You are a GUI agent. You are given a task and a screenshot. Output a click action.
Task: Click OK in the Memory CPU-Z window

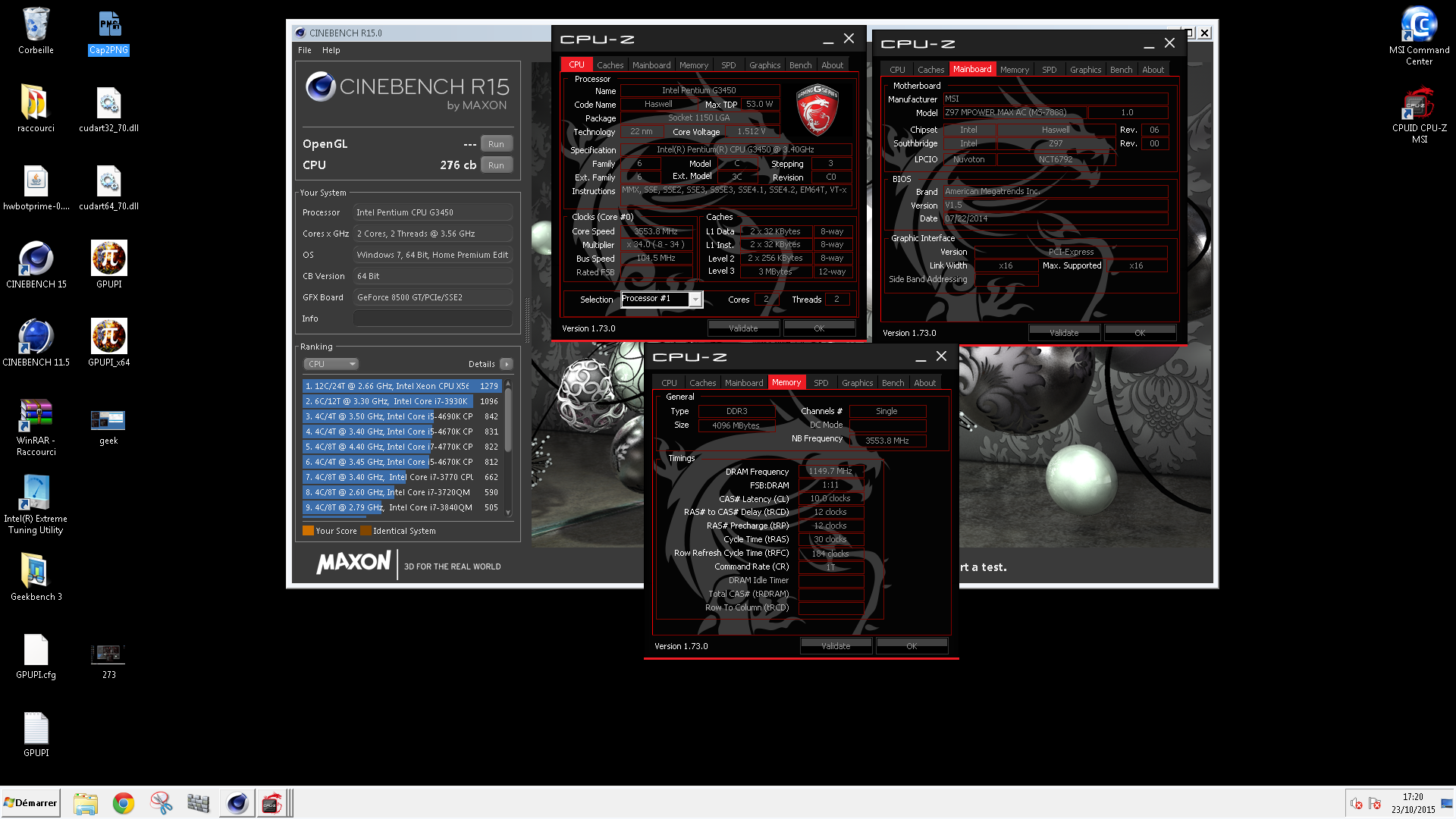click(912, 646)
